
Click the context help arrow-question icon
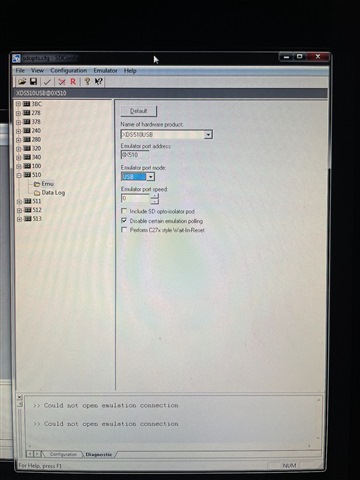(99, 82)
